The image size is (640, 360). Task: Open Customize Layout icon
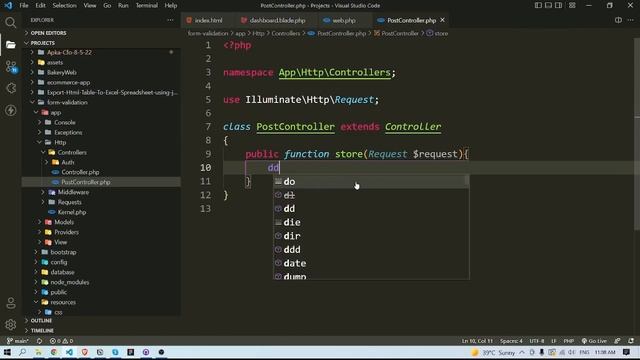(x=572, y=5)
